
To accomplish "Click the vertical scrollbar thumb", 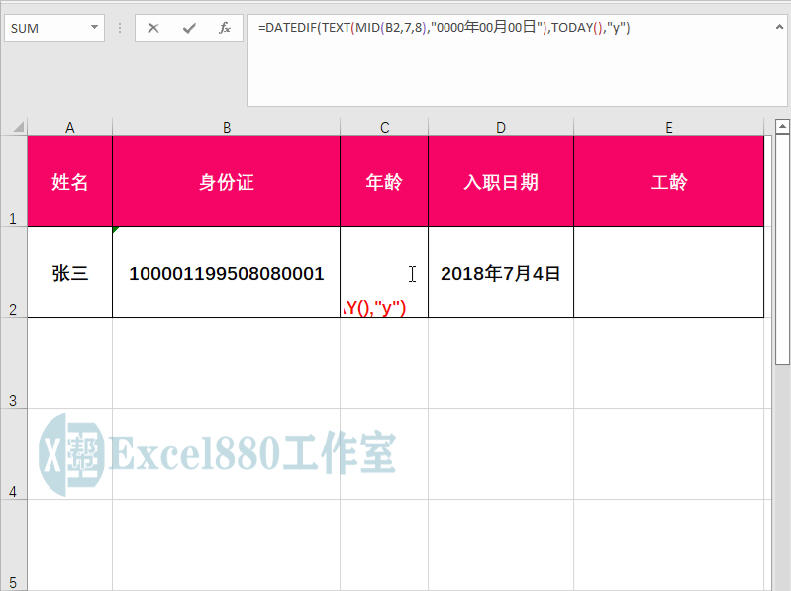I will [782, 249].
